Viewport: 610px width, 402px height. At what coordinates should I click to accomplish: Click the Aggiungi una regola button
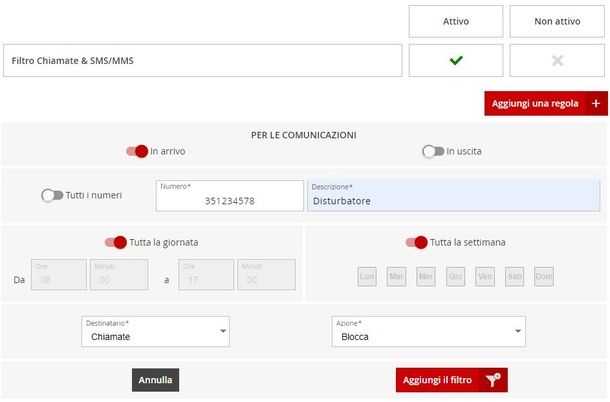546,104
